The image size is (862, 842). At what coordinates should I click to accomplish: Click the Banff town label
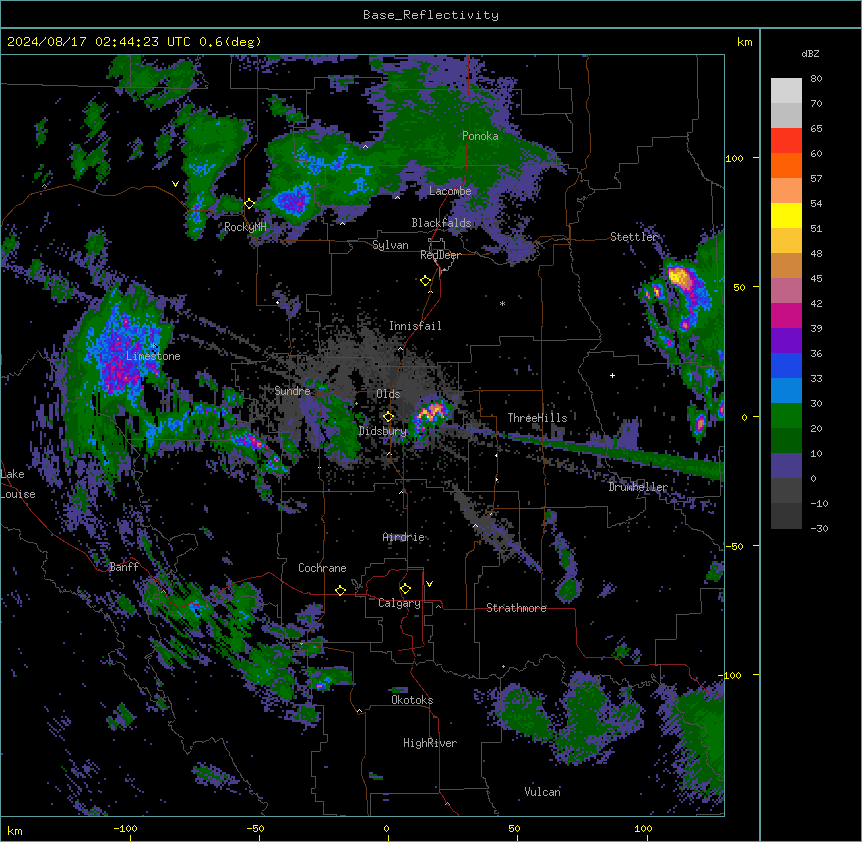124,567
